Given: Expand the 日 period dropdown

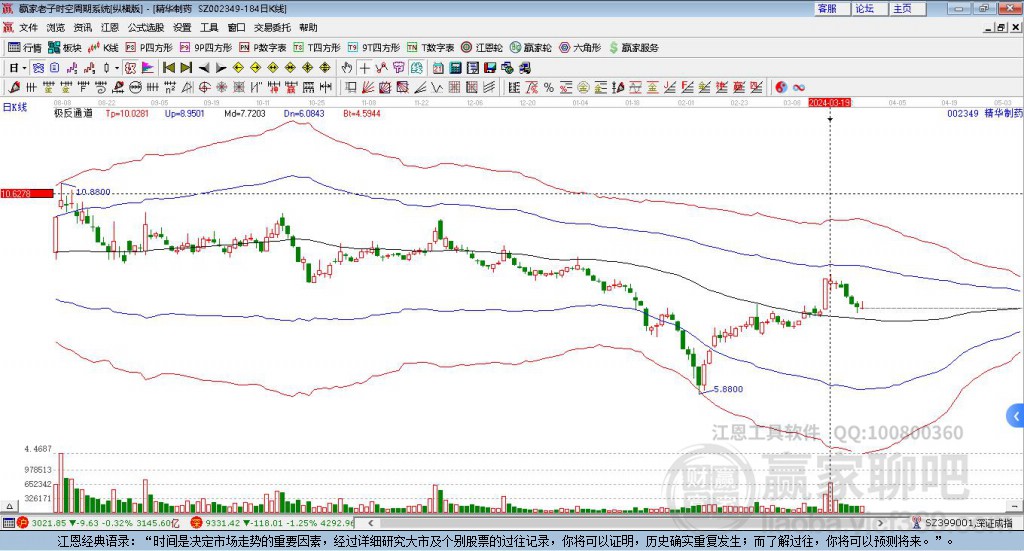Looking at the screenshot, I should coord(24,67).
